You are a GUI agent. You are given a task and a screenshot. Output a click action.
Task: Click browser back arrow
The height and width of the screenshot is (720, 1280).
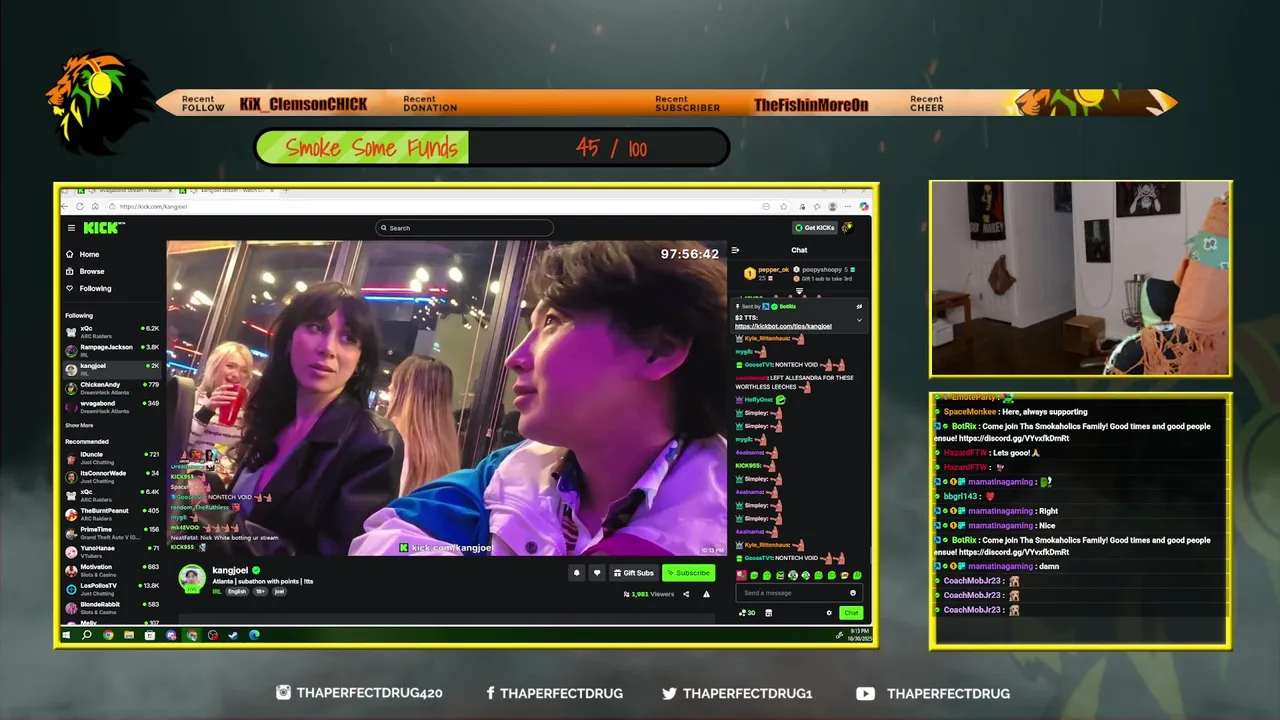pos(64,206)
